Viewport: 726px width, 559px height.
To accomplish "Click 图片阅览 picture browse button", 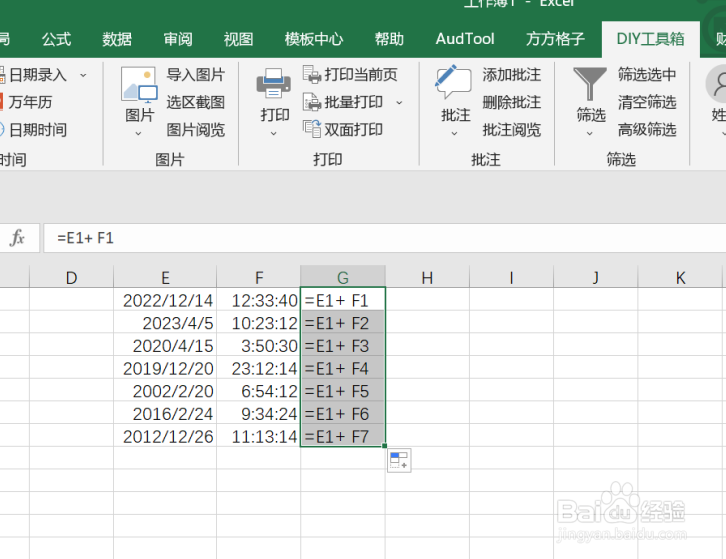I will [196, 130].
